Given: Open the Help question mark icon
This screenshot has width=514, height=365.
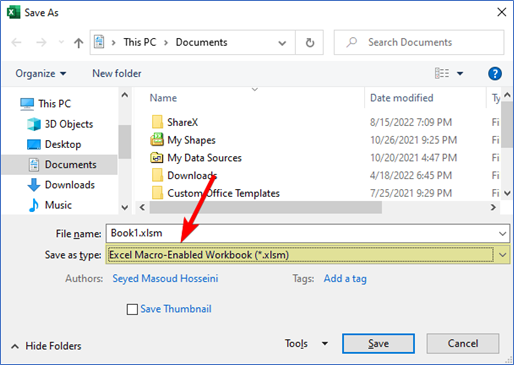Looking at the screenshot, I should 495,73.
